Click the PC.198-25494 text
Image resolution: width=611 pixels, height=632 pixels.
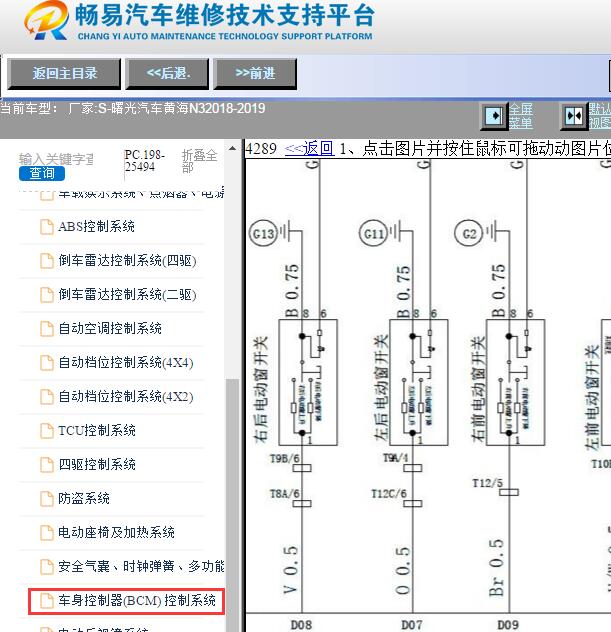pos(145,160)
